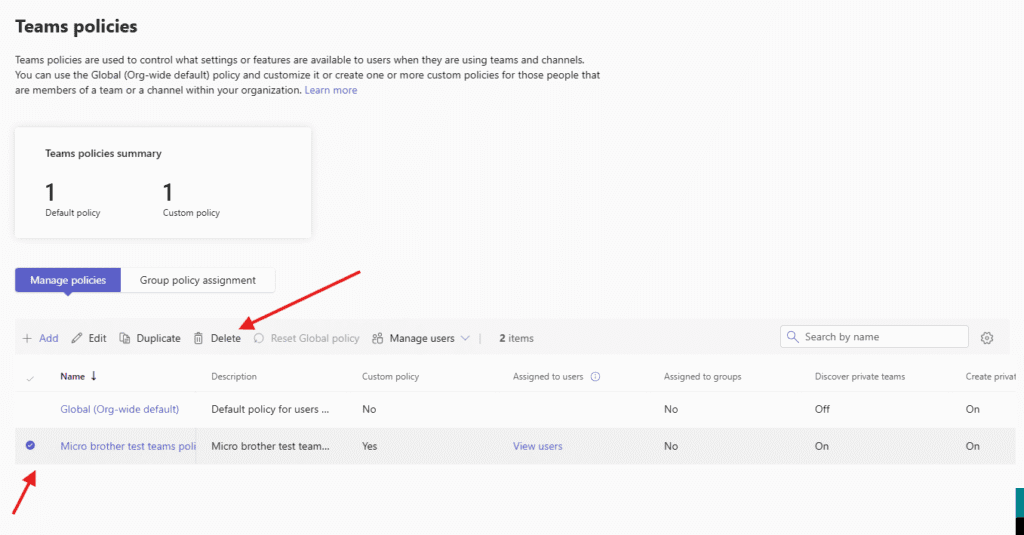
Task: Toggle the select all rows checkmark
Action: point(30,378)
